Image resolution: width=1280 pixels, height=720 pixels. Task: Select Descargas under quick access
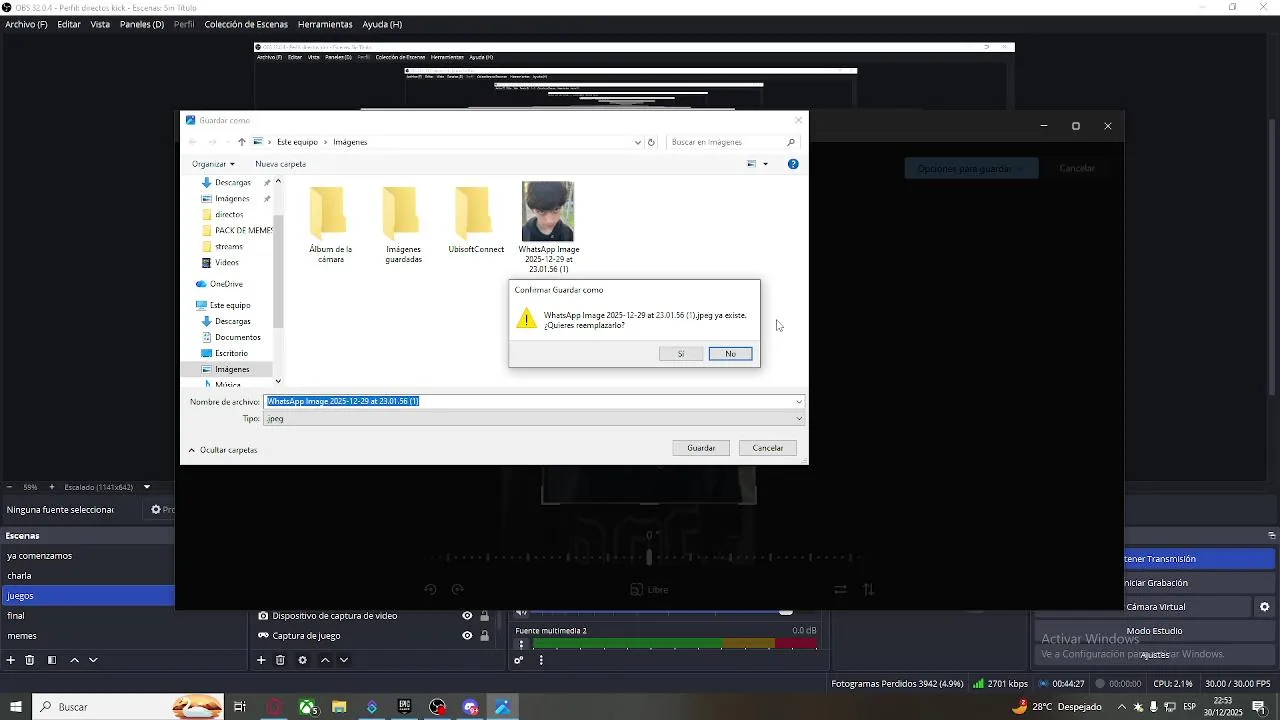[232, 182]
